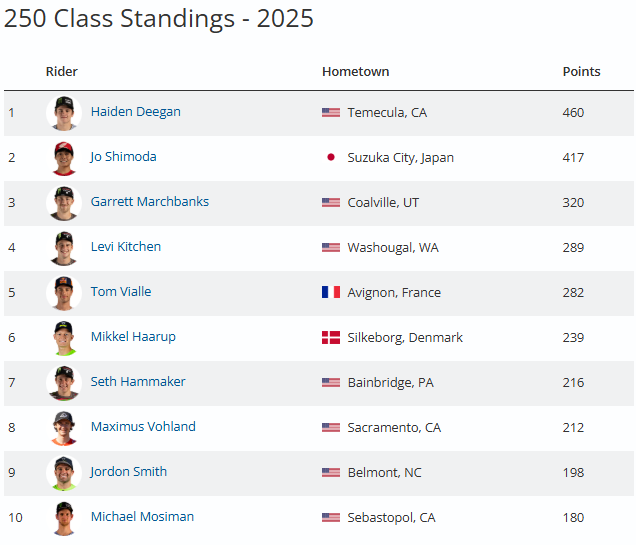Viewport: 636px width, 545px height.
Task: Open Michael Mosiman's rider profile link
Action: (x=142, y=517)
